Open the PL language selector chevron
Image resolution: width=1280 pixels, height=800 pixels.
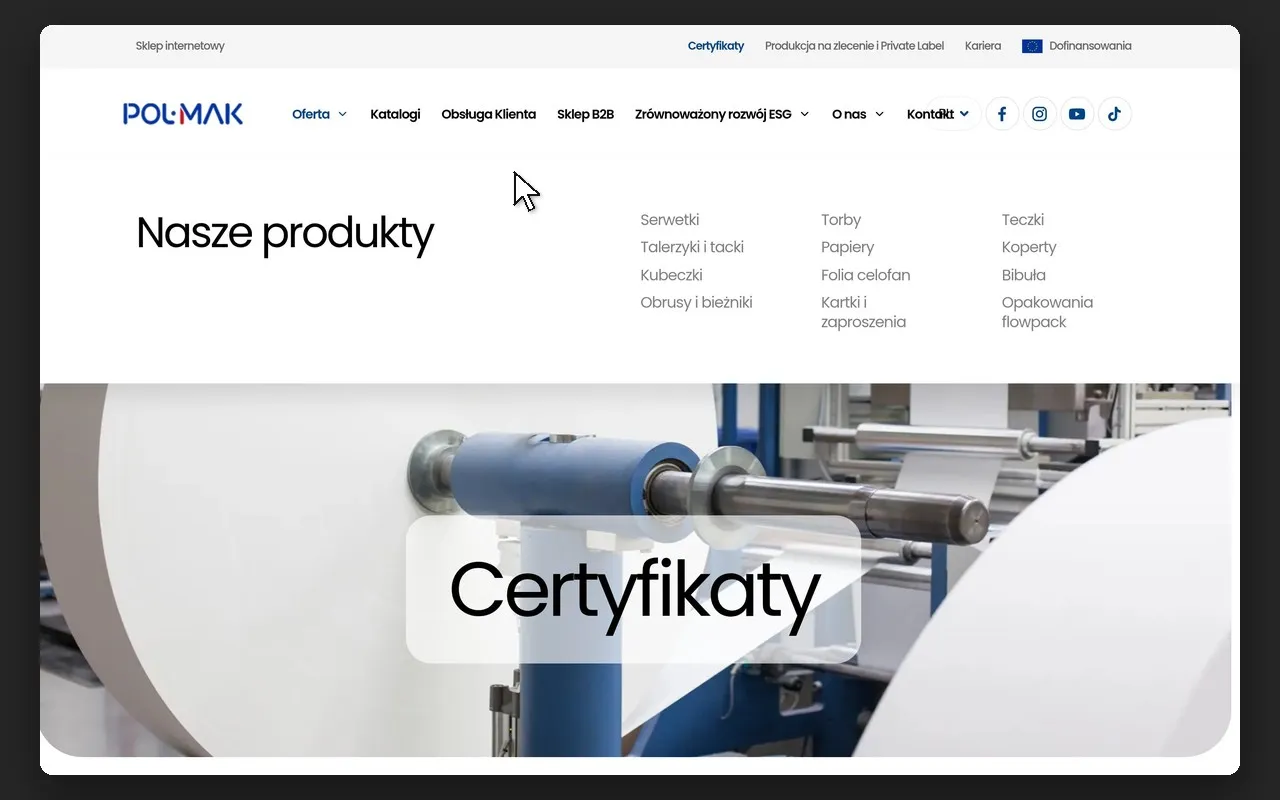coord(964,114)
